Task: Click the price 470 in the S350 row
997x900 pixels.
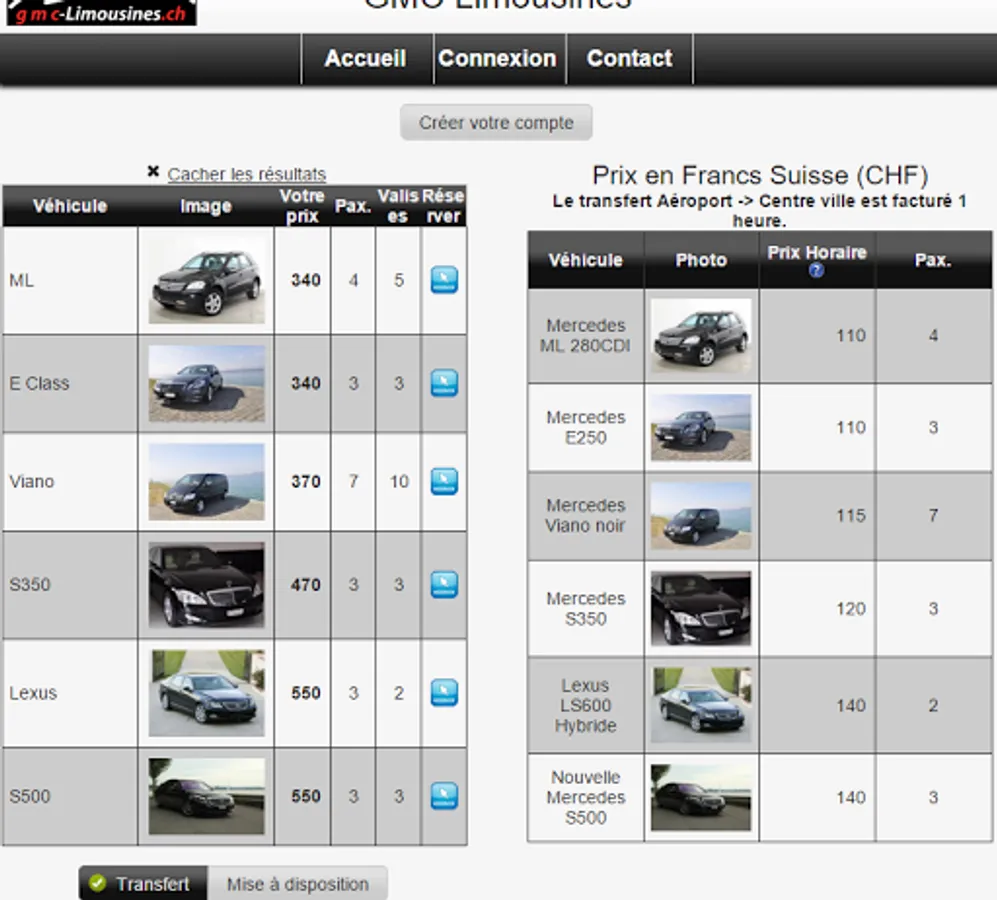Action: click(x=306, y=585)
